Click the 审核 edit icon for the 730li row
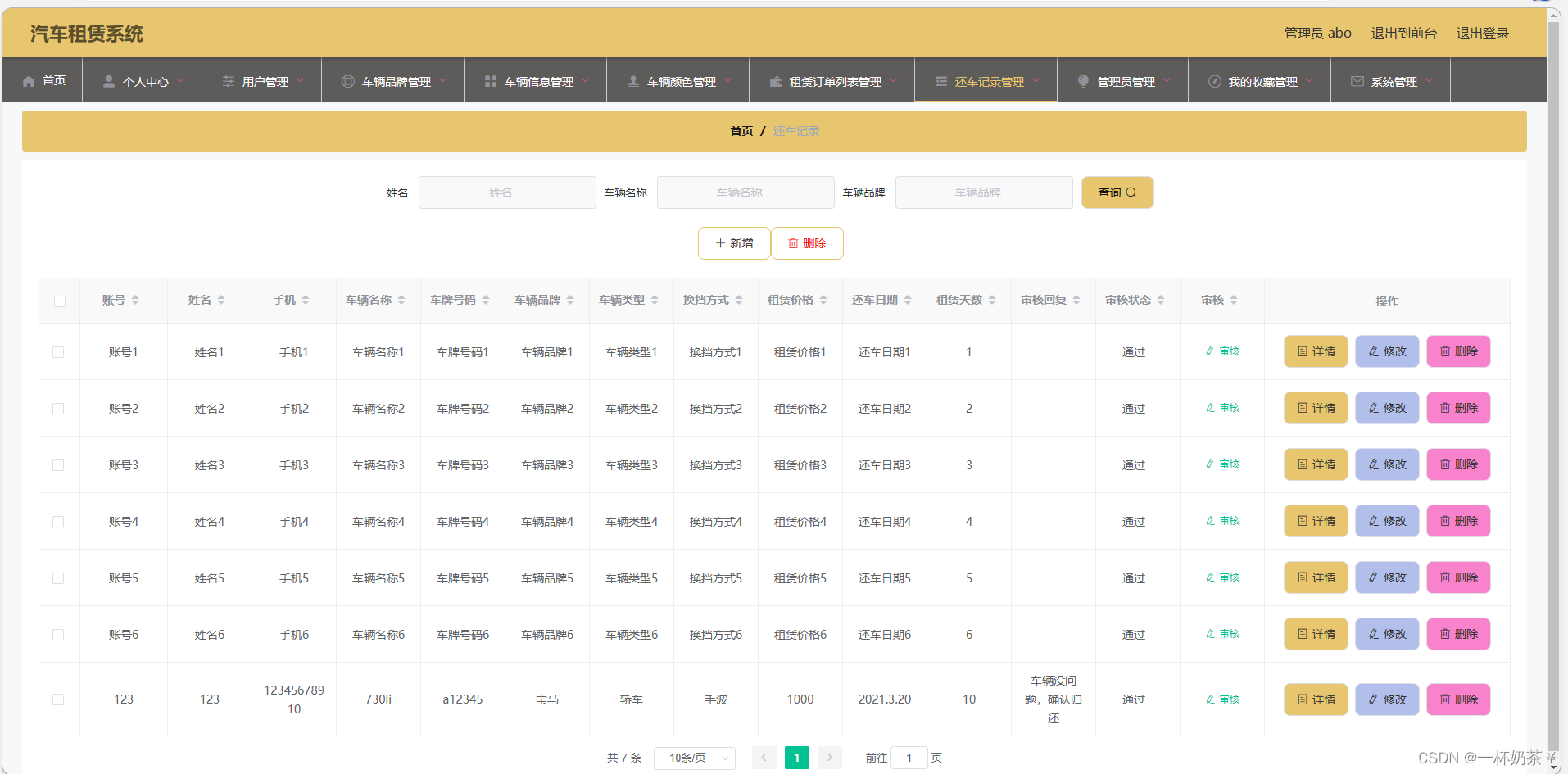The width and height of the screenshot is (1568, 774). tap(1210, 699)
